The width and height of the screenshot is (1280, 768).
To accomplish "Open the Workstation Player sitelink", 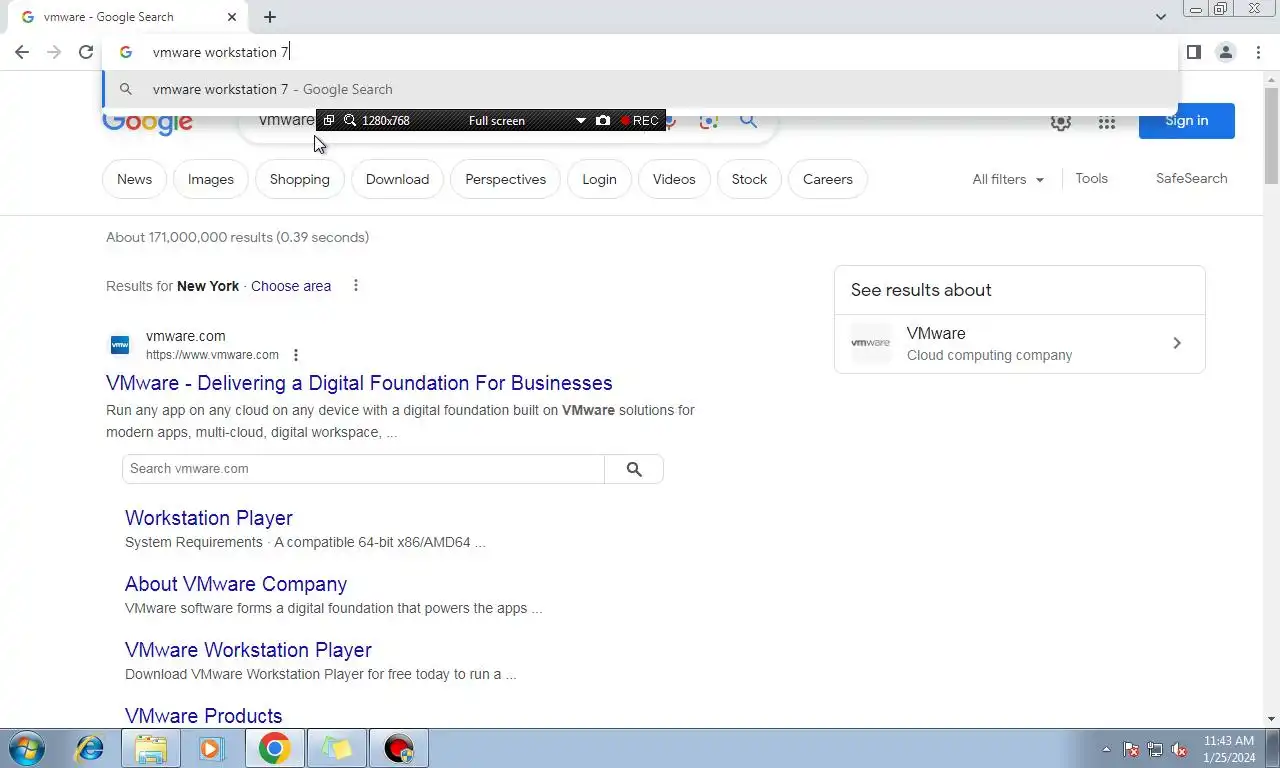I will 209,518.
